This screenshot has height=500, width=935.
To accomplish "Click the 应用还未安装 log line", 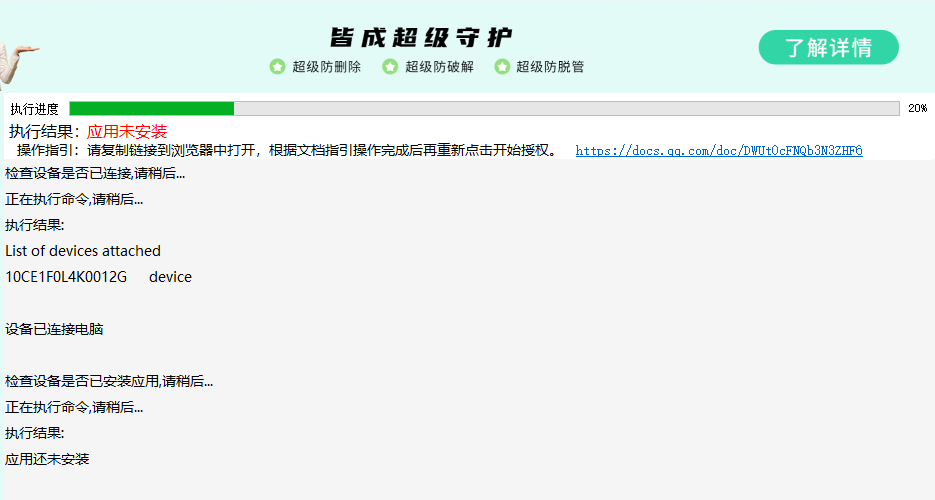I will (47, 459).
